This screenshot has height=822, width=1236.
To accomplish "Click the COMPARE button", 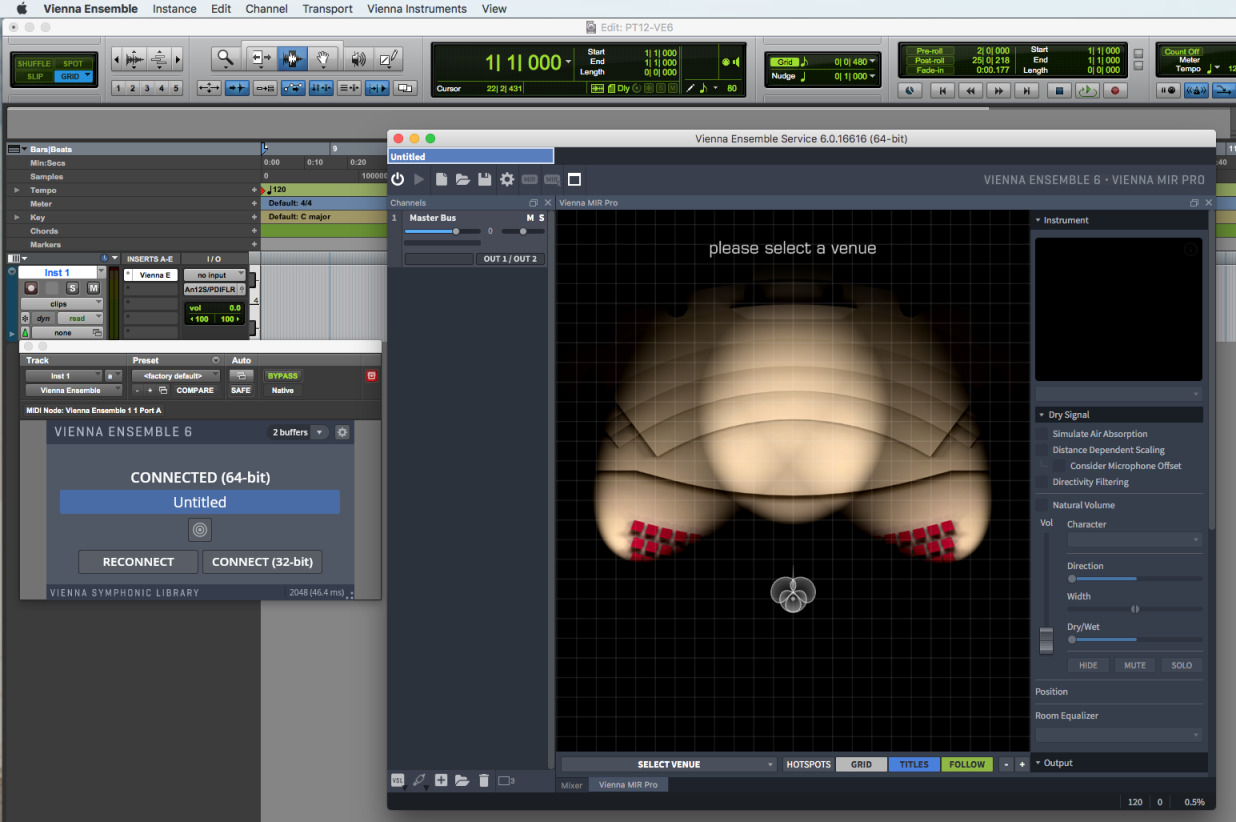I will click(x=195, y=390).
